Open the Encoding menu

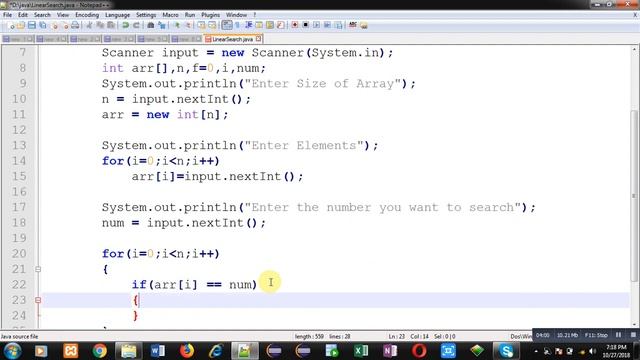click(x=87, y=15)
